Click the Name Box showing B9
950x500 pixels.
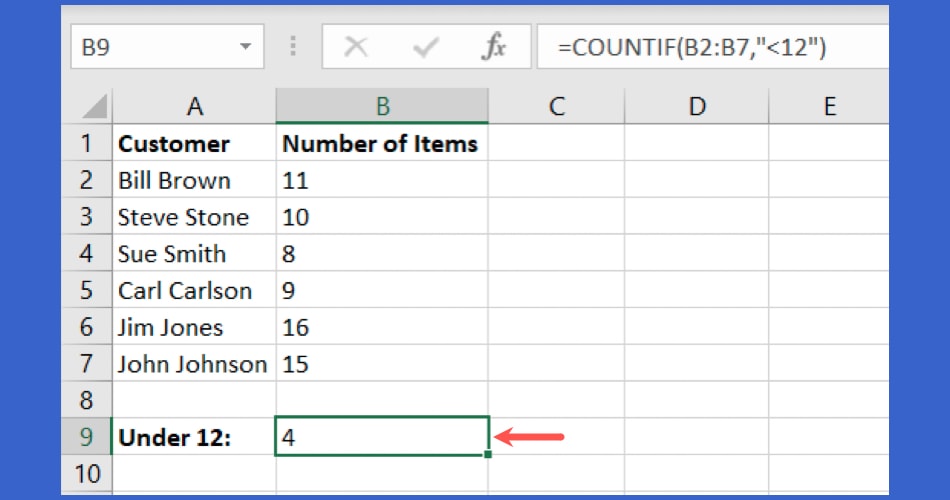point(167,47)
